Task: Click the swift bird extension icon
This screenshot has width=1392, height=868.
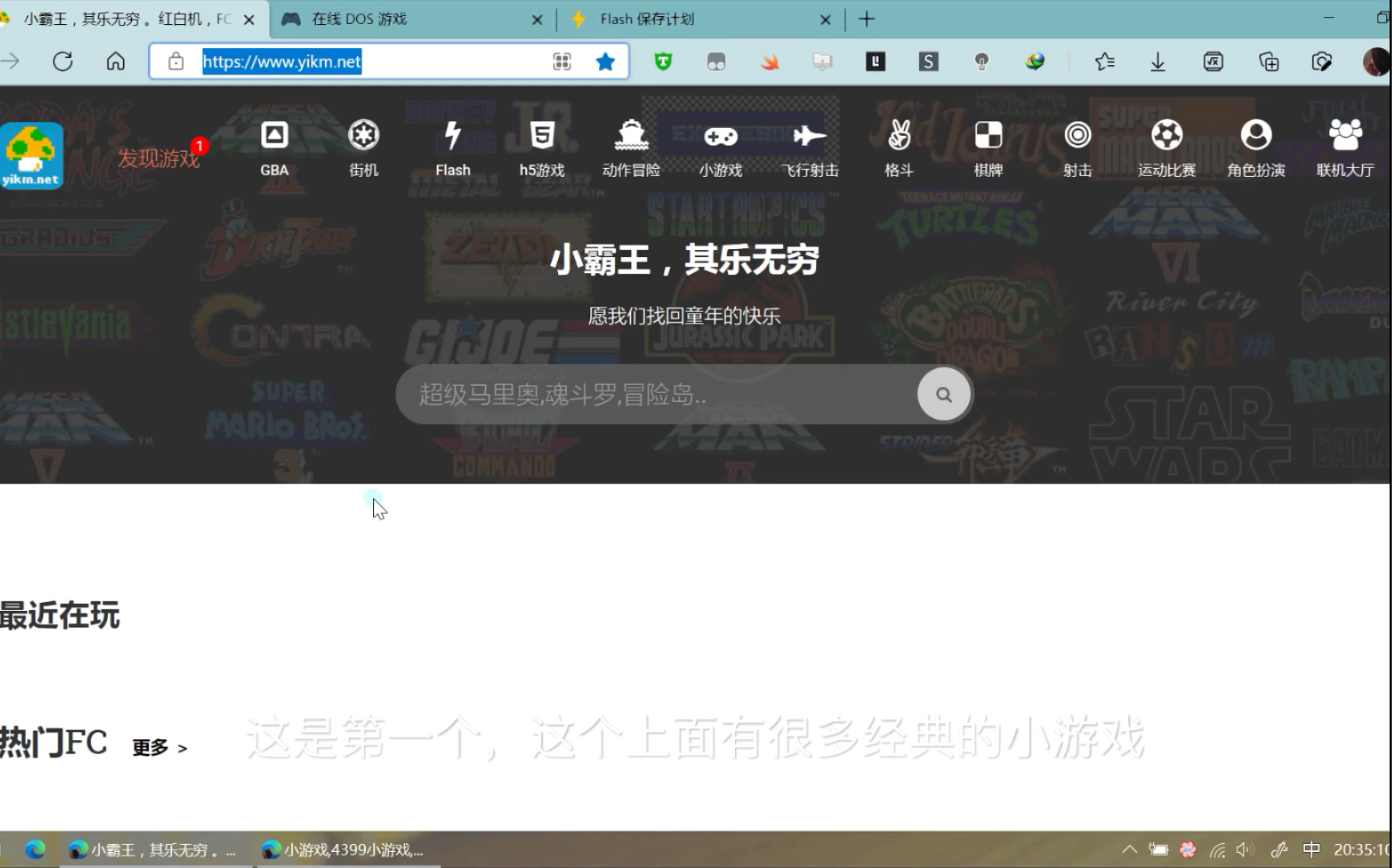Action: point(770,61)
